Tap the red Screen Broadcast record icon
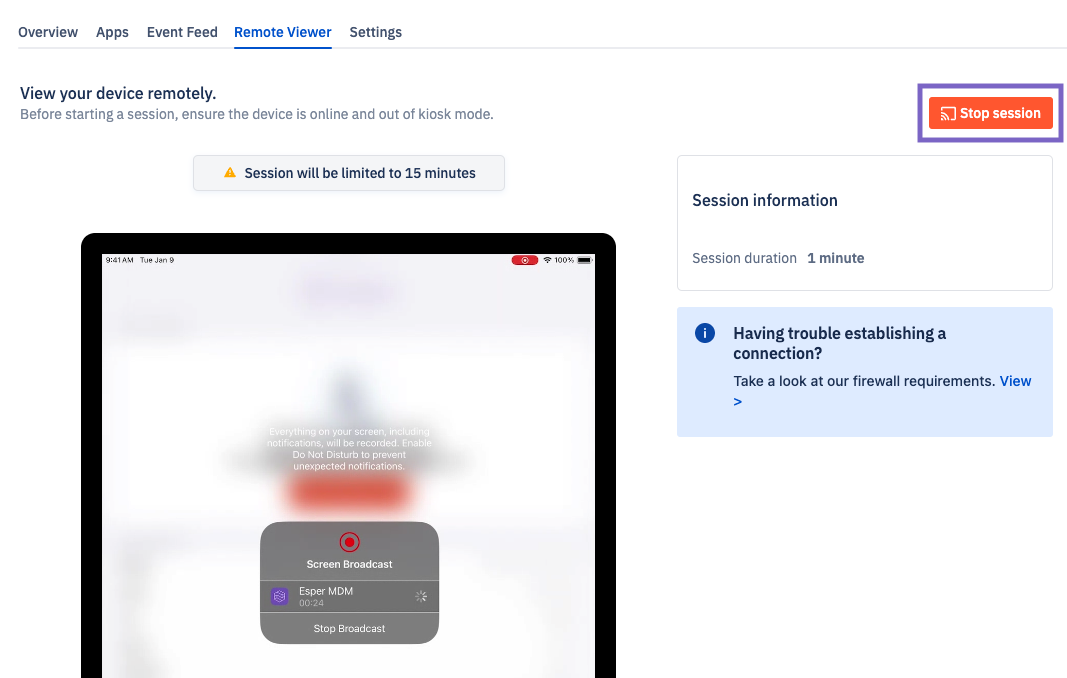This screenshot has width=1067, height=678. (349, 542)
